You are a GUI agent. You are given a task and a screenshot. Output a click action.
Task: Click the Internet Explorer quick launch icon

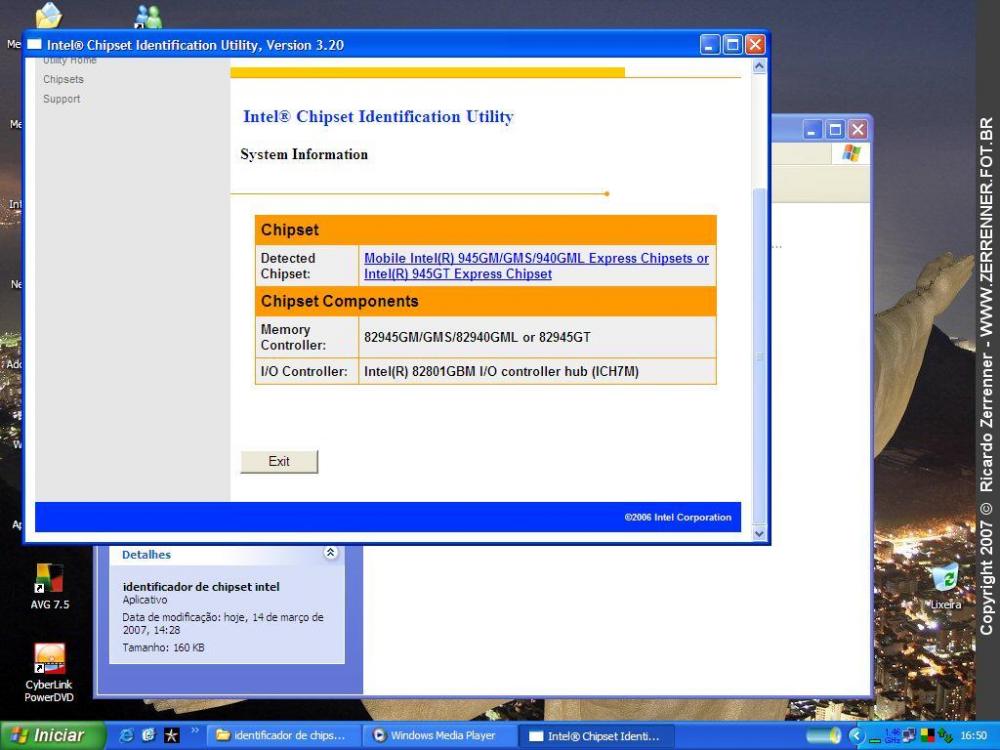pyautogui.click(x=126, y=736)
